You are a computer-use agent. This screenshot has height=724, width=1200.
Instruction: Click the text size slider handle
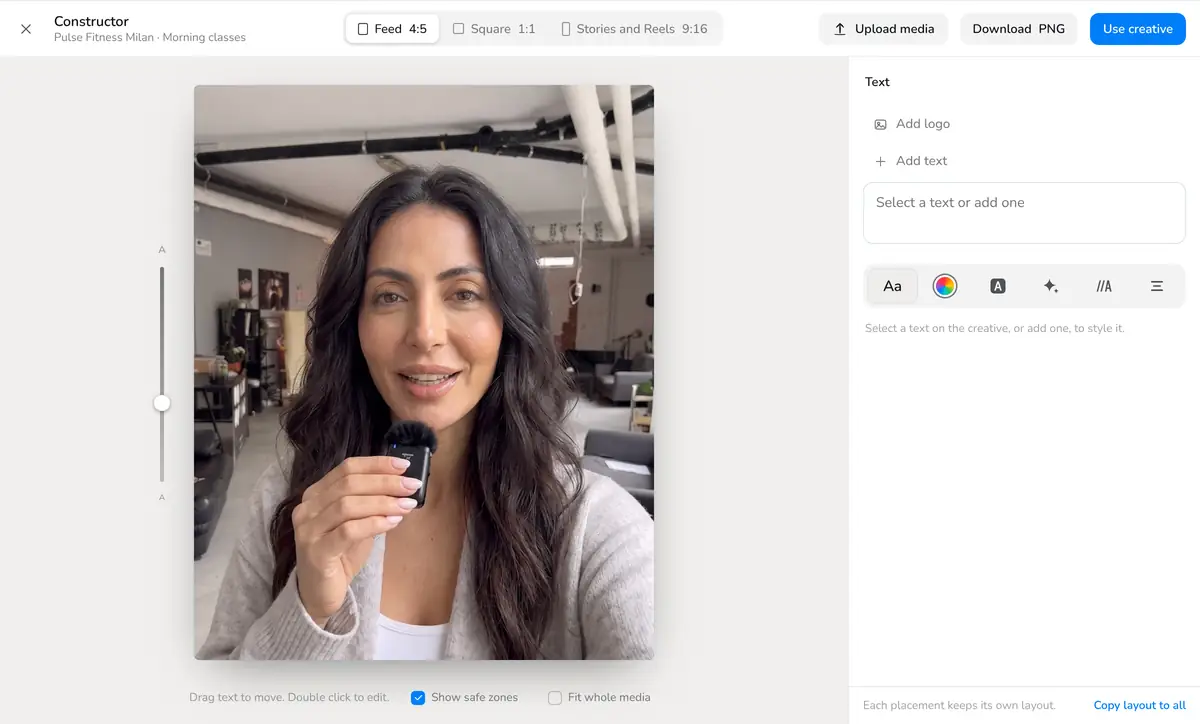(x=162, y=403)
